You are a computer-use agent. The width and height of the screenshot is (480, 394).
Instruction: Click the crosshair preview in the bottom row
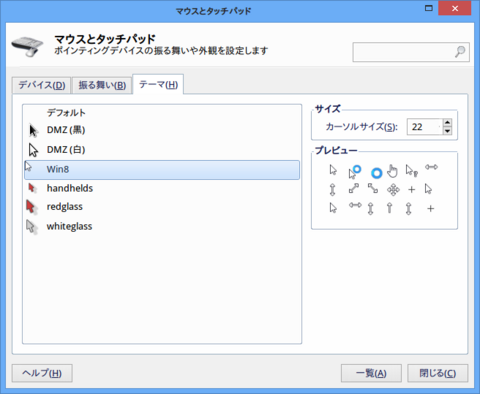[431, 209]
